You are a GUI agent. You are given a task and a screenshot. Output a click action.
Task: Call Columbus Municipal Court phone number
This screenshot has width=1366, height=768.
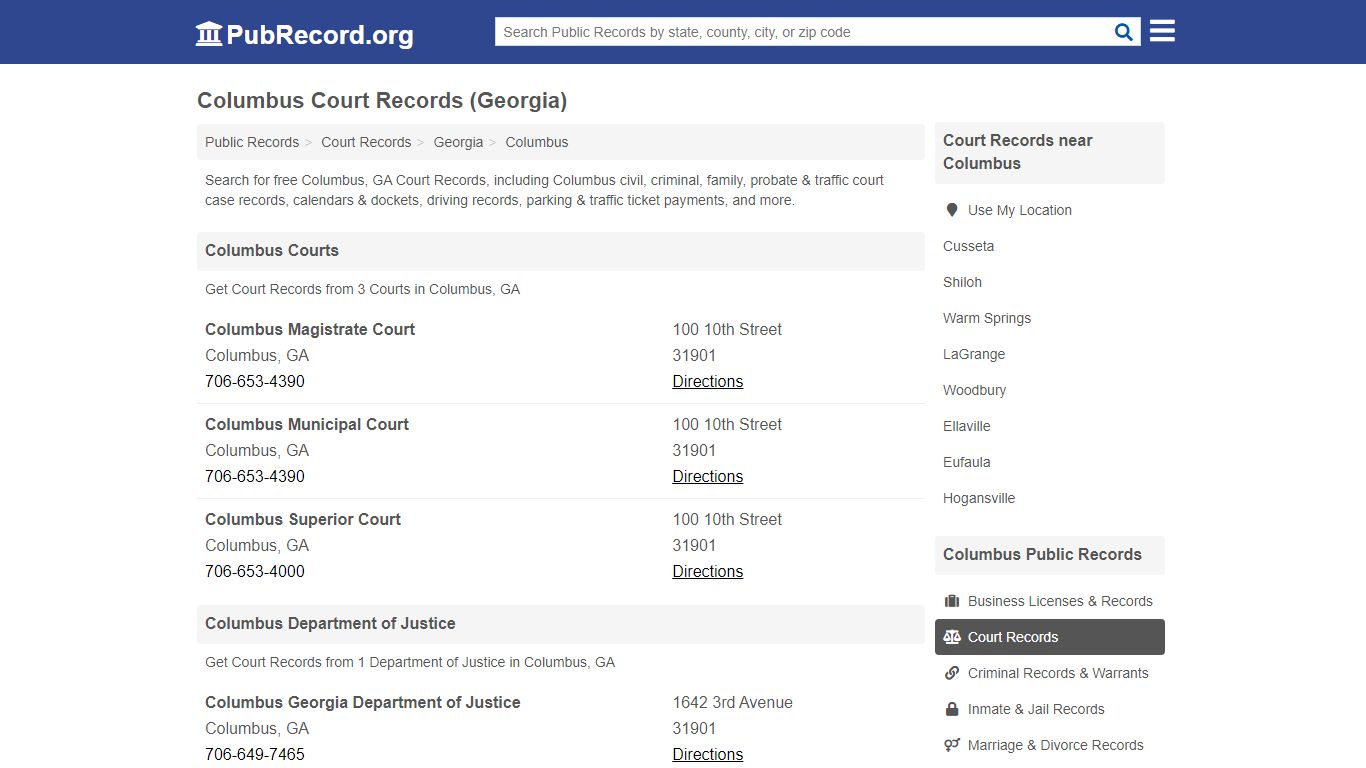(x=255, y=476)
